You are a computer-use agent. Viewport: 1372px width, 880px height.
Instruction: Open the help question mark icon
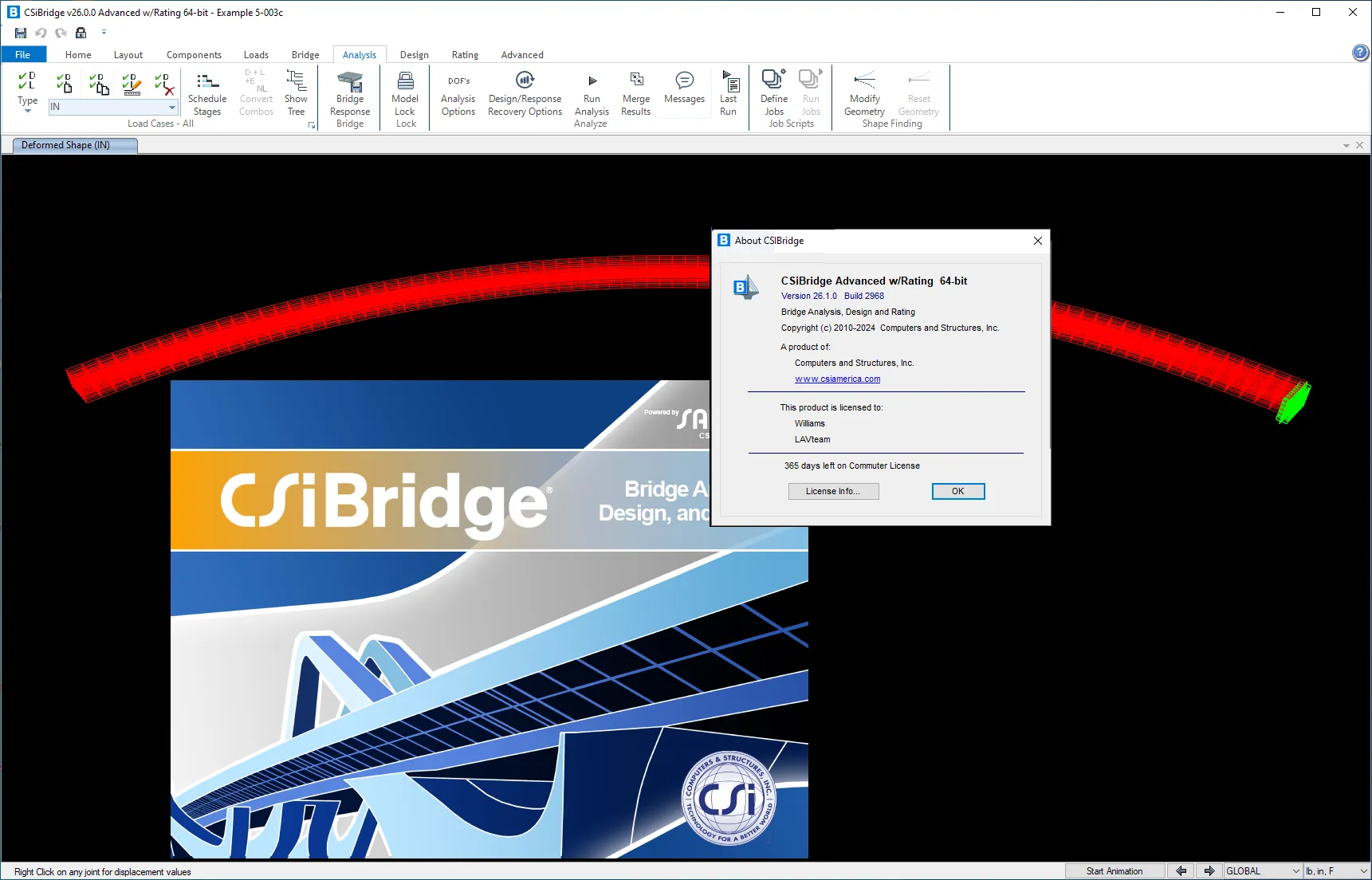(x=1361, y=53)
